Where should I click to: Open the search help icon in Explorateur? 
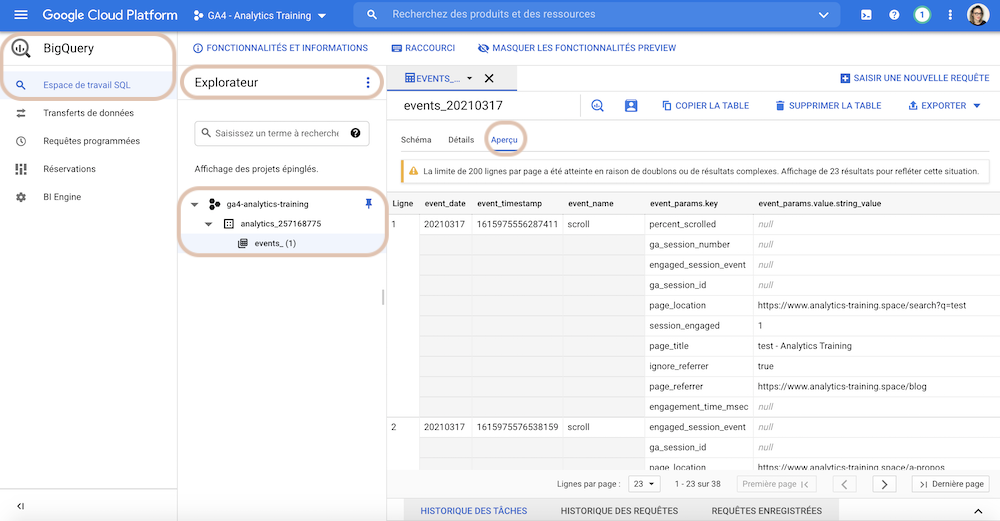click(355, 133)
